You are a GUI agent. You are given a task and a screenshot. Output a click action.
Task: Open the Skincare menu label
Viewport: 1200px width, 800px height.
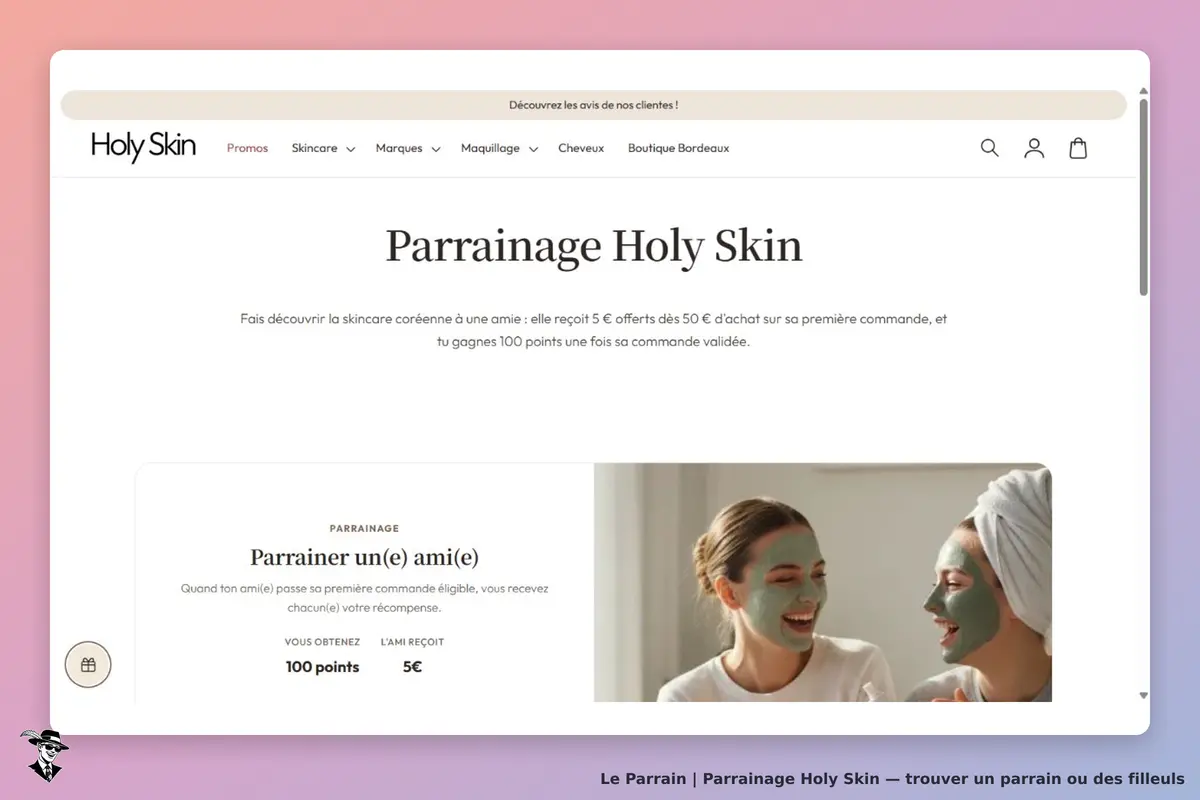pos(314,148)
